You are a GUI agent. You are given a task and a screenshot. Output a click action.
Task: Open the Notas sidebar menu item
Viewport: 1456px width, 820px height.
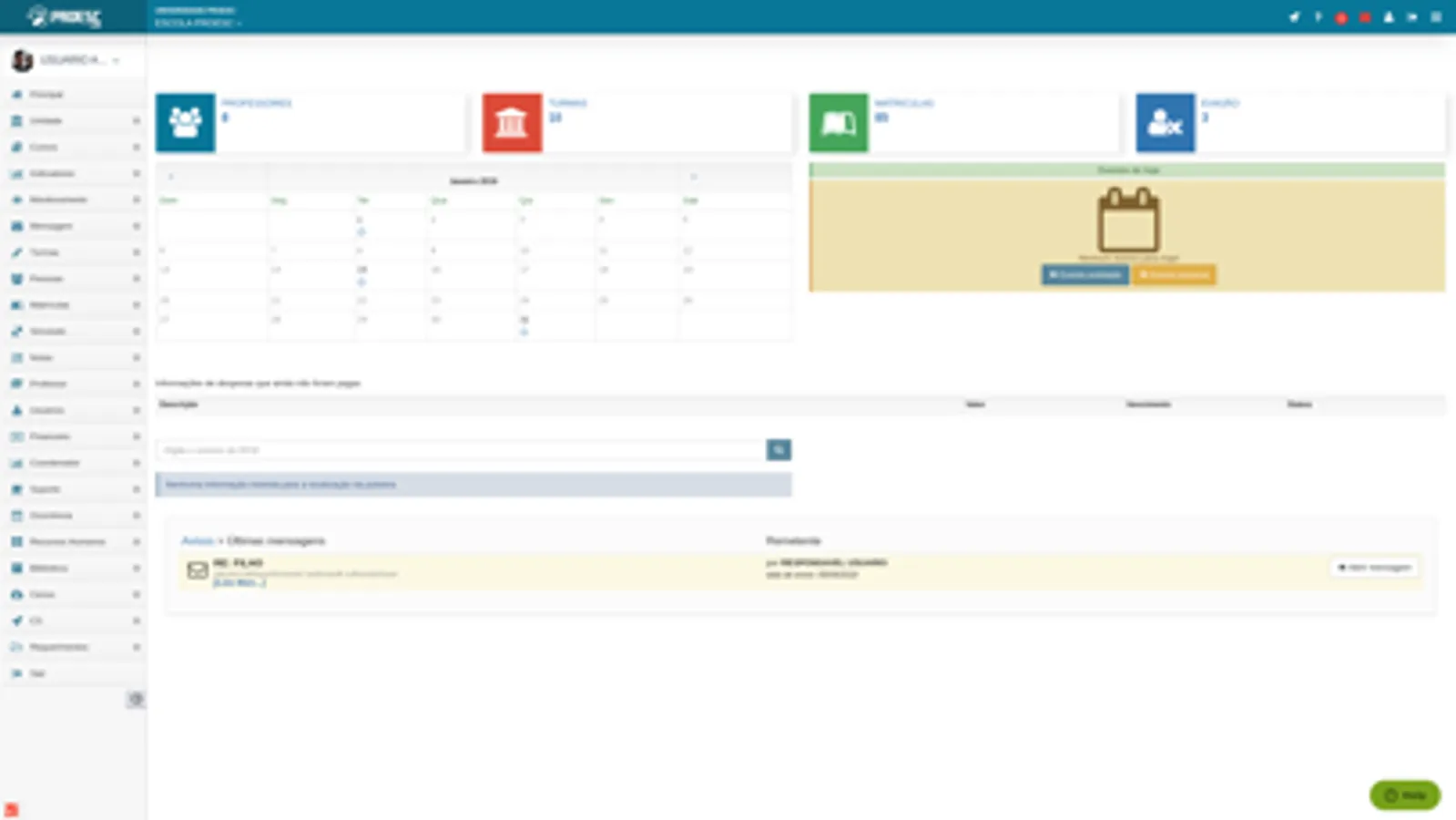point(73,358)
